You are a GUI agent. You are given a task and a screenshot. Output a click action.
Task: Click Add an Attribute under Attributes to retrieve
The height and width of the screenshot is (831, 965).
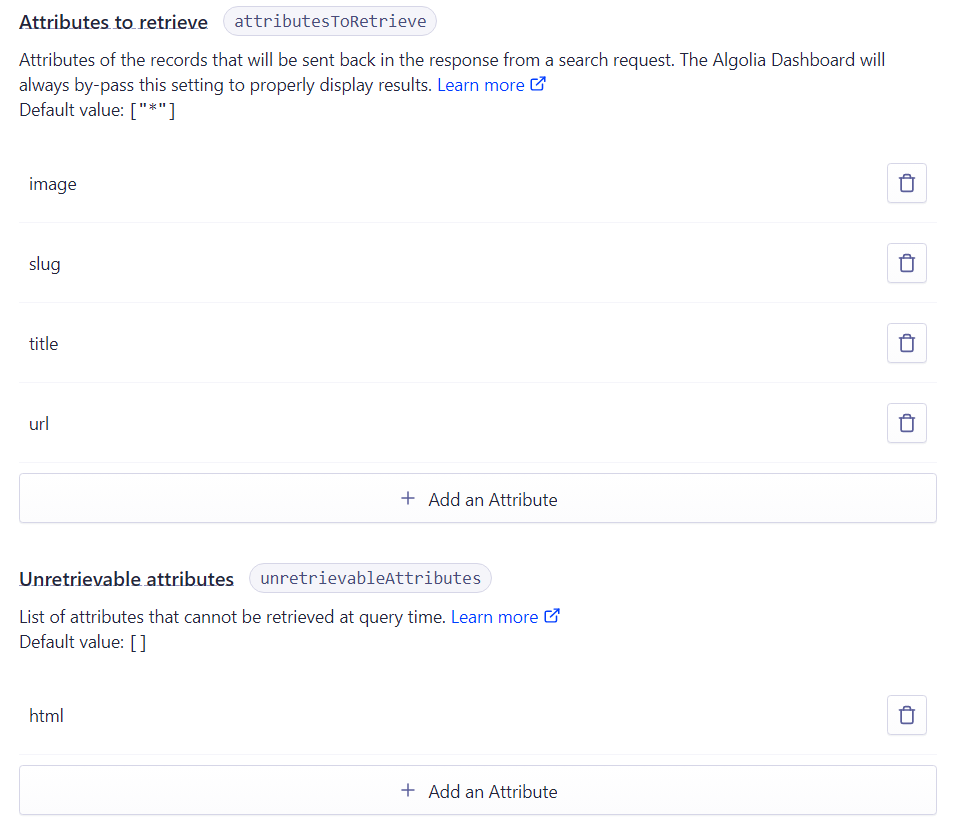click(478, 498)
